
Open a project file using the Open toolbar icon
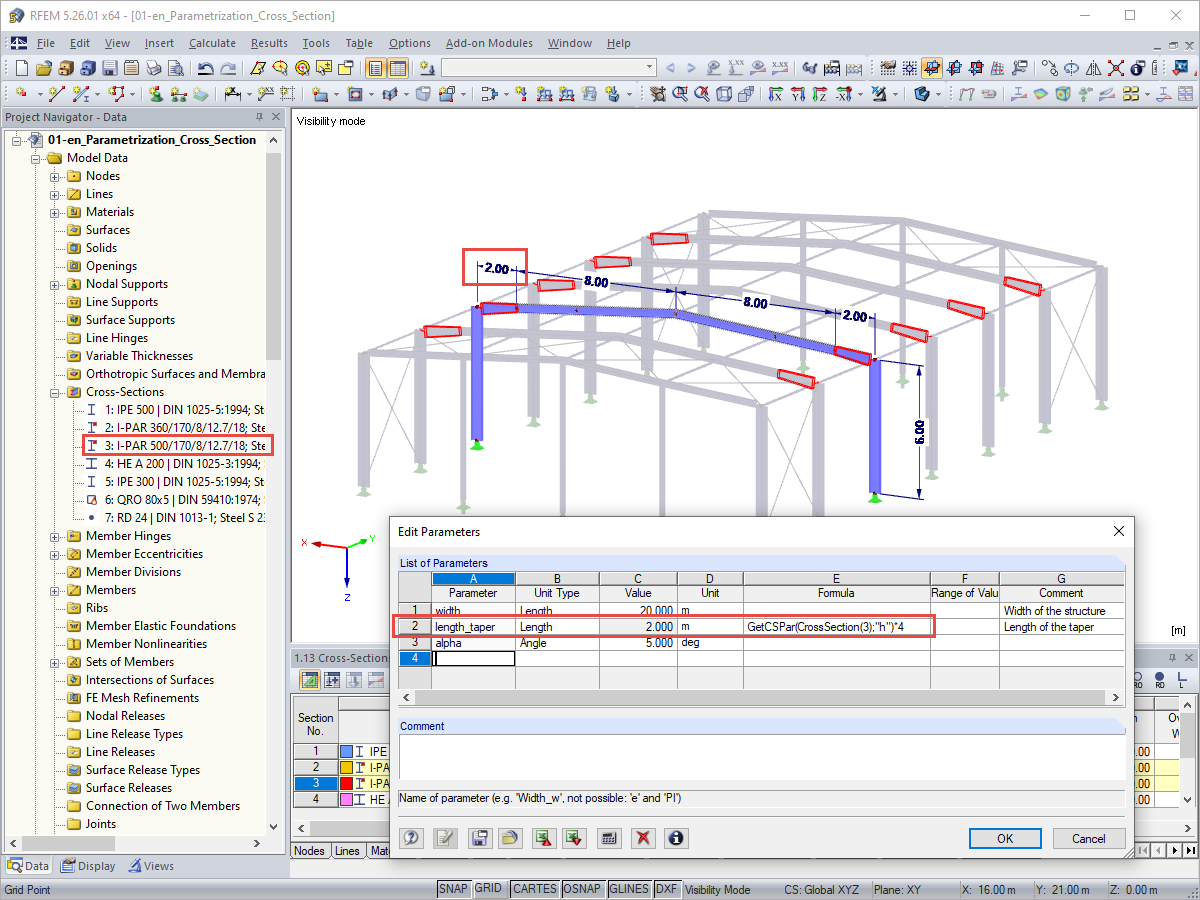click(x=43, y=68)
